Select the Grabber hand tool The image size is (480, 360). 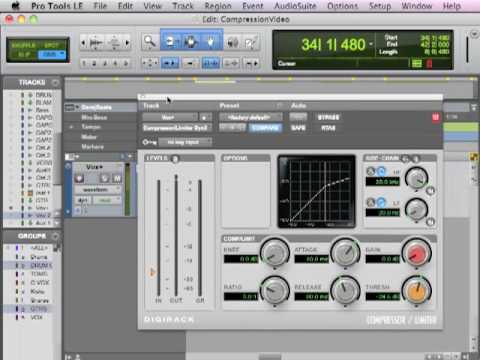tap(211, 42)
